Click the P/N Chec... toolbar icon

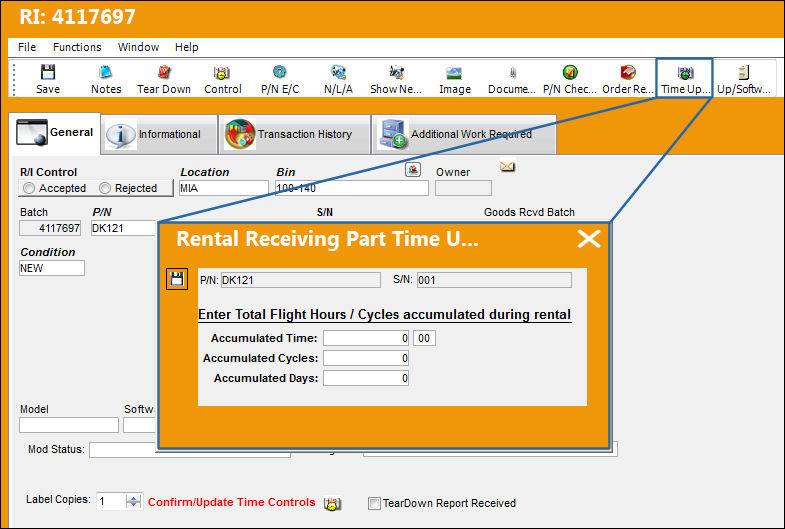point(570,79)
